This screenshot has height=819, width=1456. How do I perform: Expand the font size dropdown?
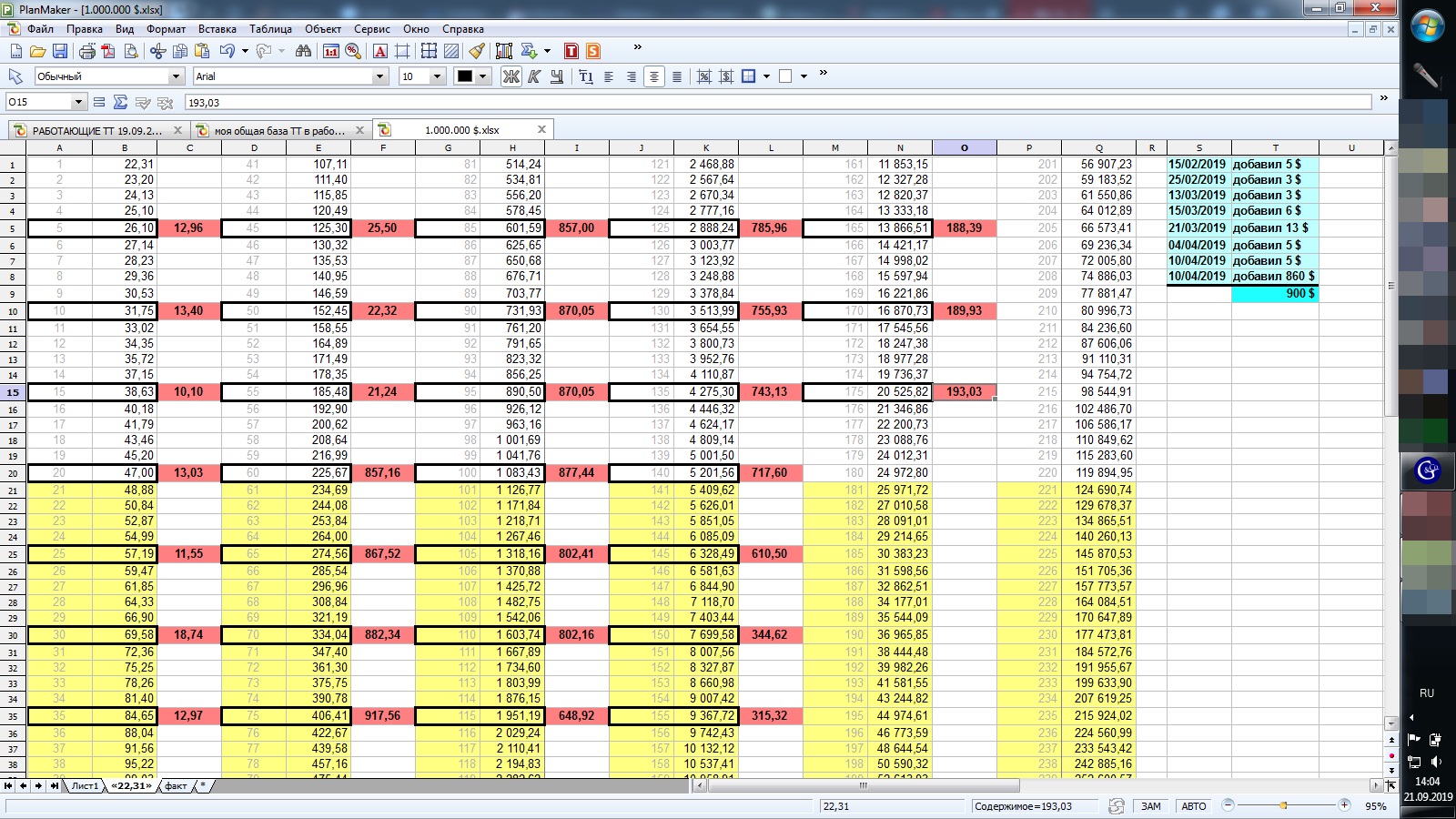[x=437, y=76]
